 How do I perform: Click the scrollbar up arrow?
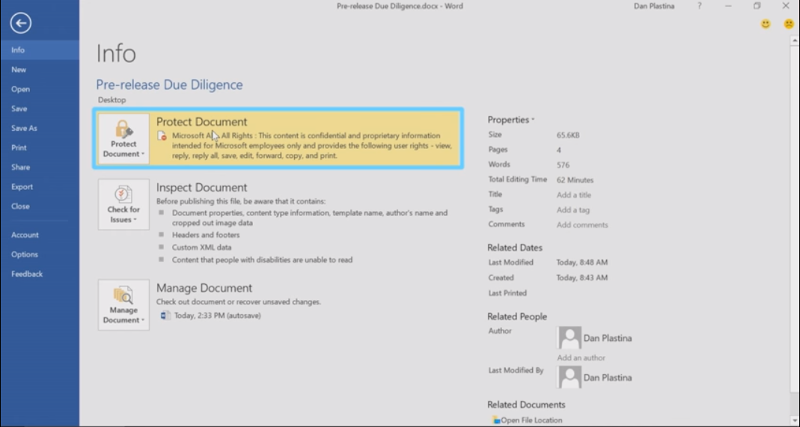pos(794,42)
